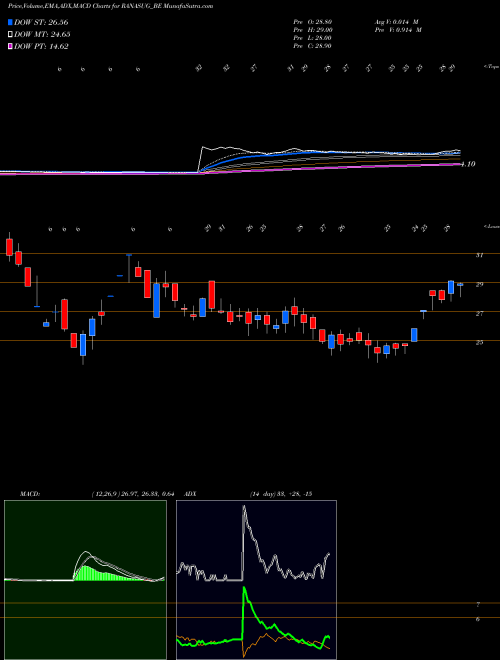The image size is (500, 660).
Task: Click the 'Pre O: 28.80' value
Action: click(x=313, y=22)
